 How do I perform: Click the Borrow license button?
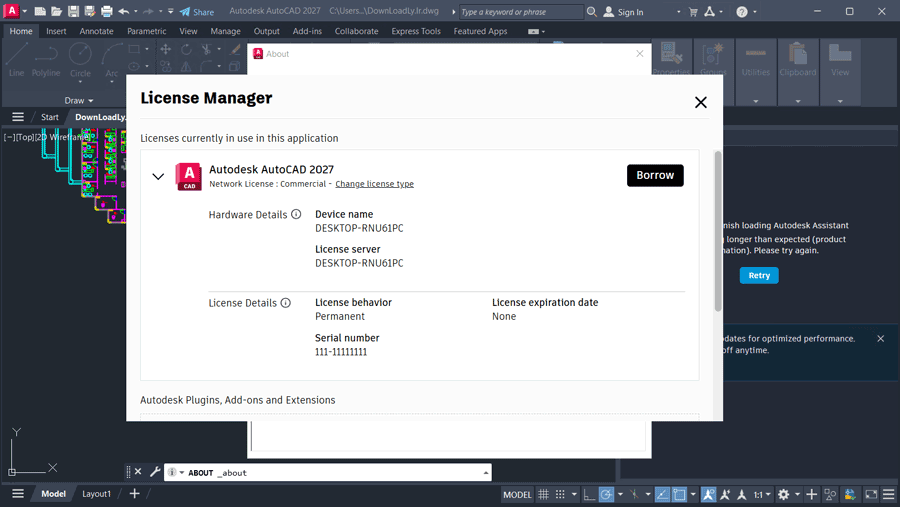655,175
